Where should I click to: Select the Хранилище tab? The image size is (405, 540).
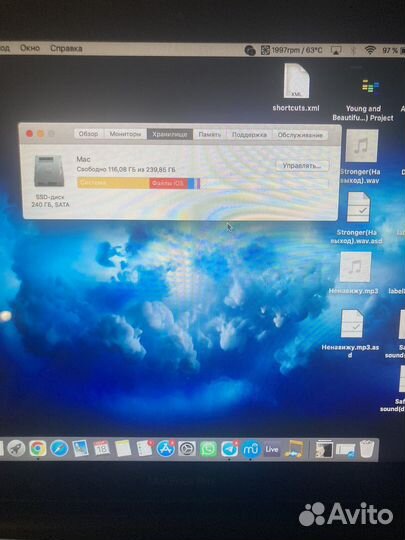(x=170, y=134)
